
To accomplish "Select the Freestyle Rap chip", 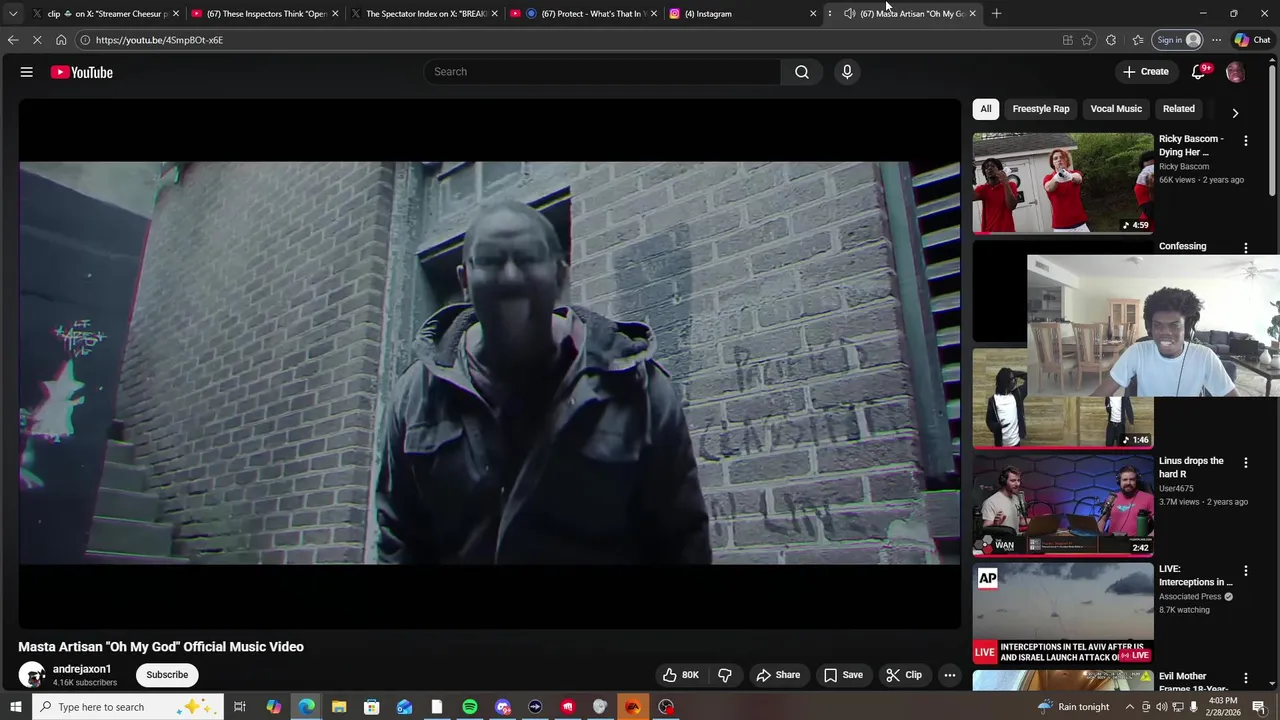I will point(1041,109).
